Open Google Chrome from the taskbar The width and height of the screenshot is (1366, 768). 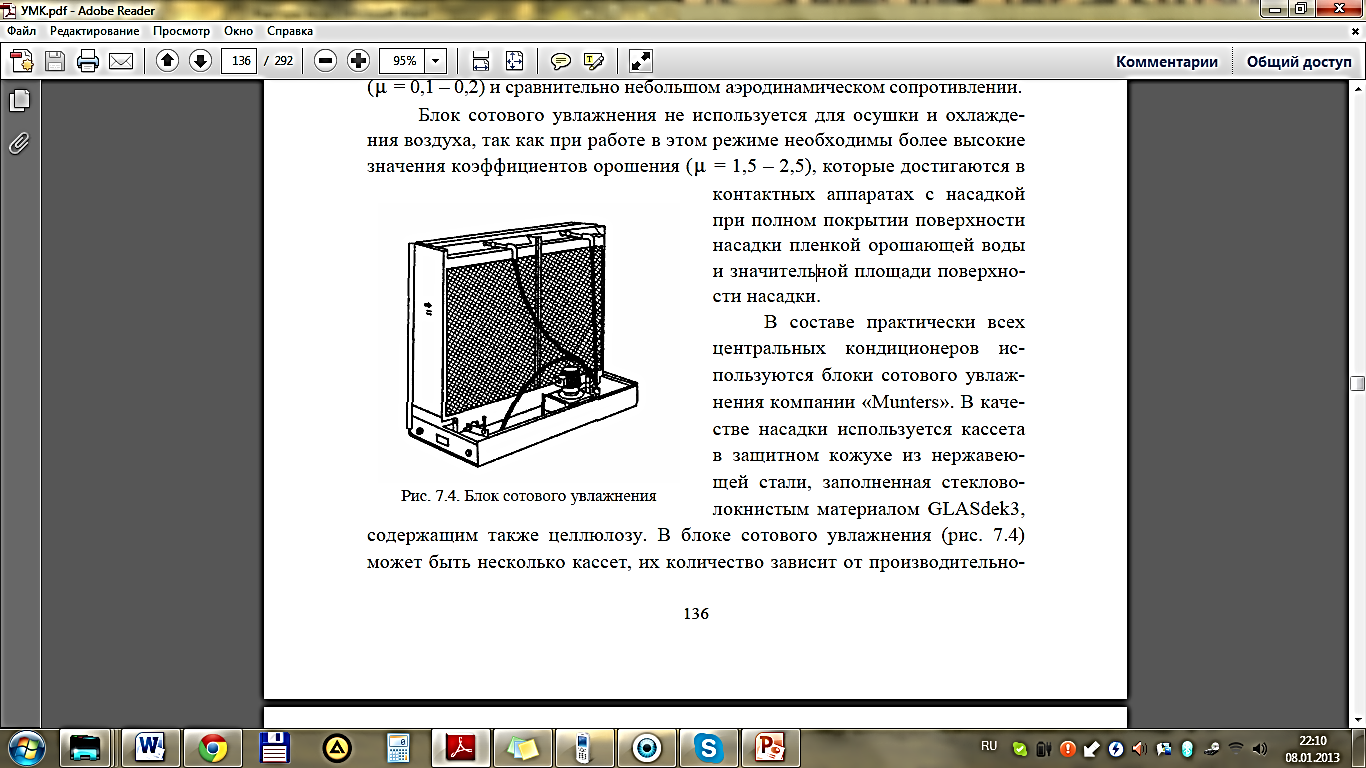point(212,747)
